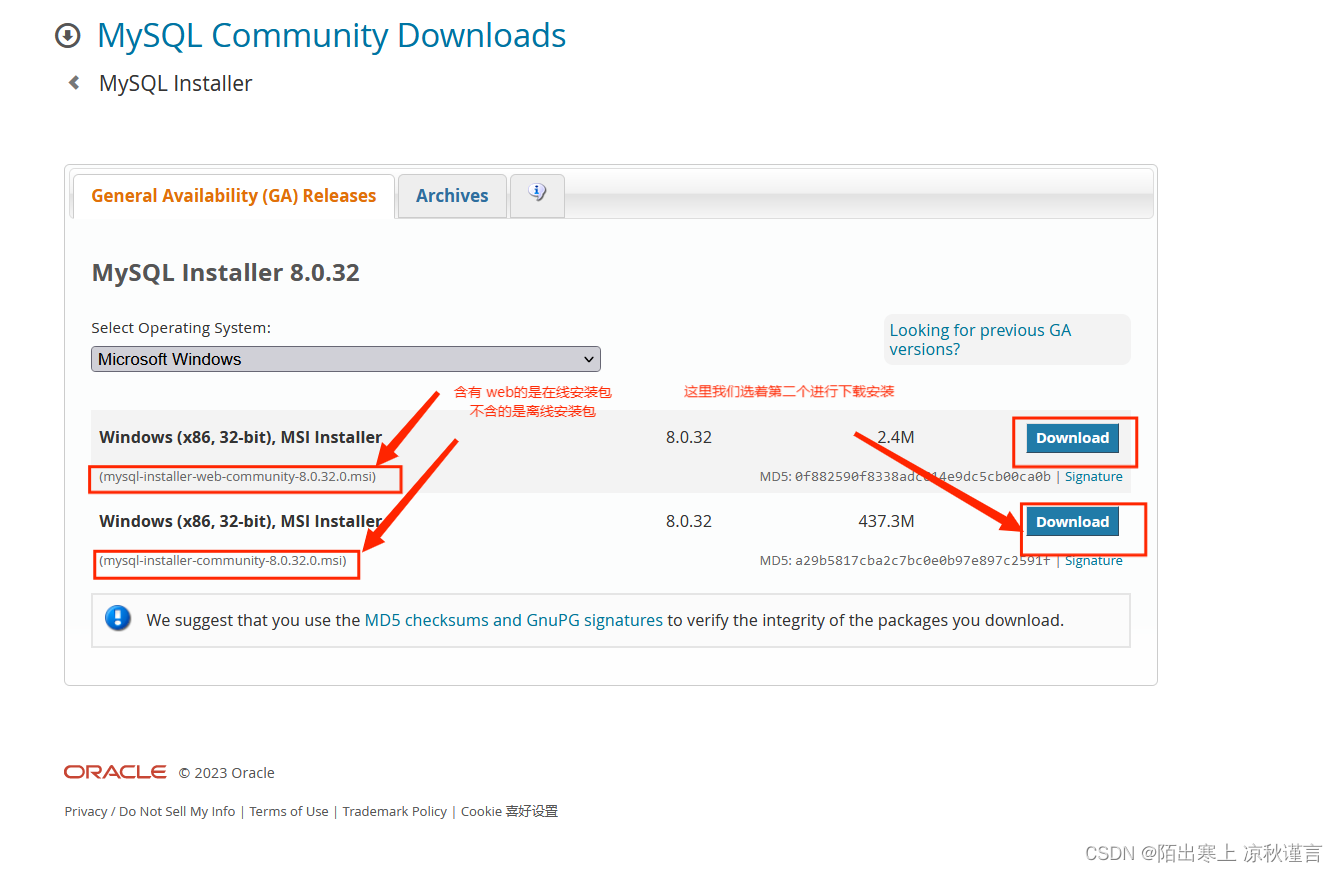The image size is (1338, 872).
Task: Select the MySQL Installer 8.0.32 heading
Action: 225,273
